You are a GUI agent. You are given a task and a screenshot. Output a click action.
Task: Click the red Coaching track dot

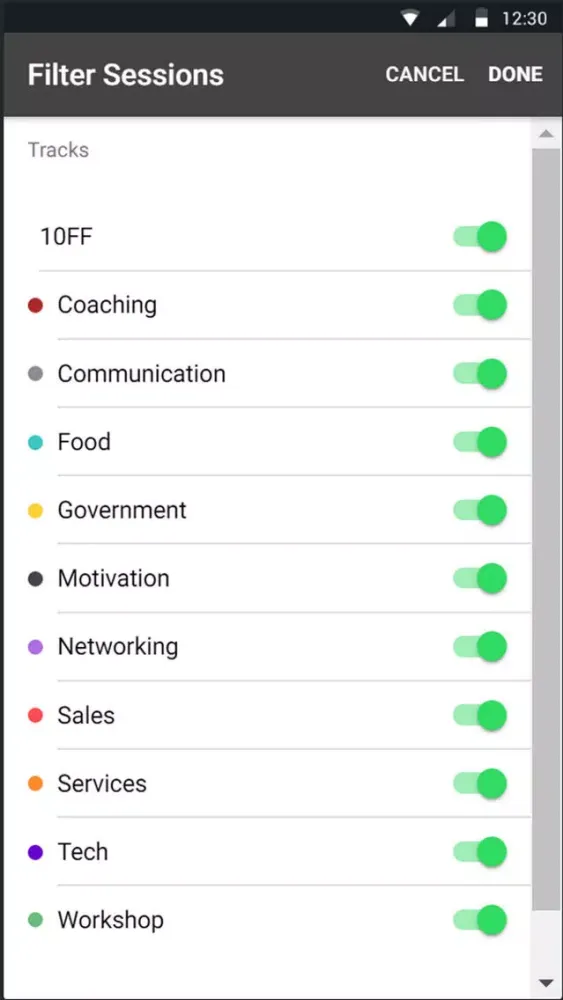point(36,305)
